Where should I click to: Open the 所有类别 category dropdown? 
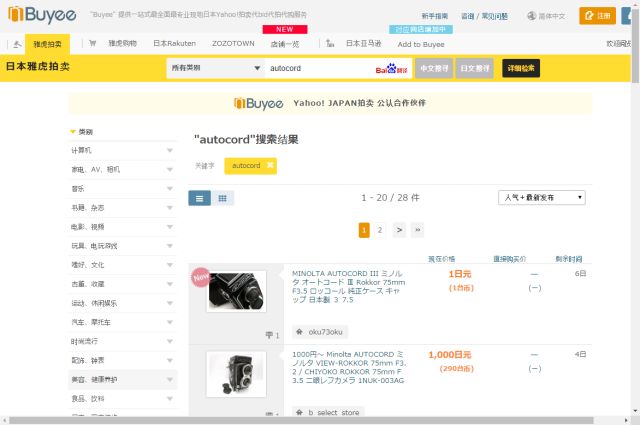click(212, 68)
